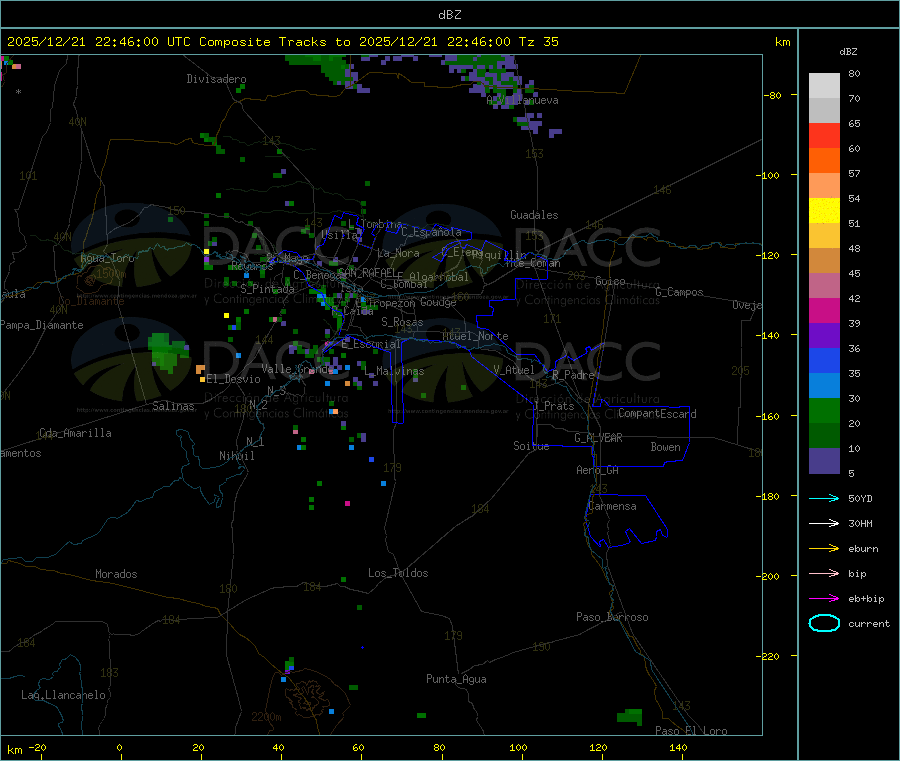Image resolution: width=900 pixels, height=761 pixels.
Task: Select the 'S_Rosas' map label
Action: [x=402, y=323]
